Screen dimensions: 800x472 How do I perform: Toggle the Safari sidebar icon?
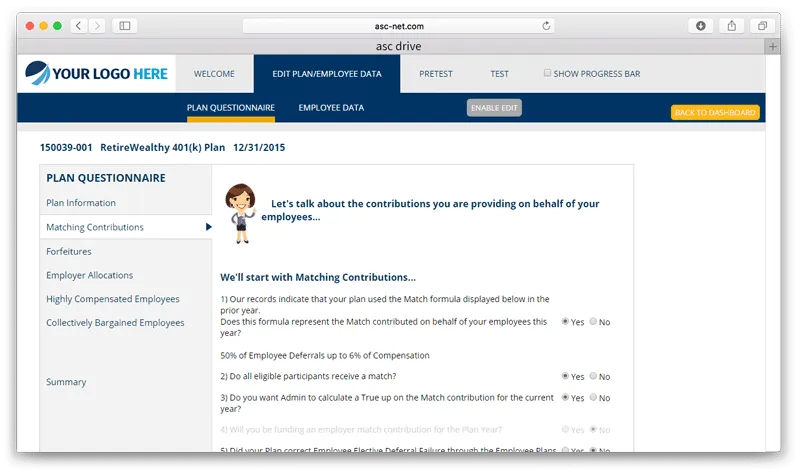(126, 25)
